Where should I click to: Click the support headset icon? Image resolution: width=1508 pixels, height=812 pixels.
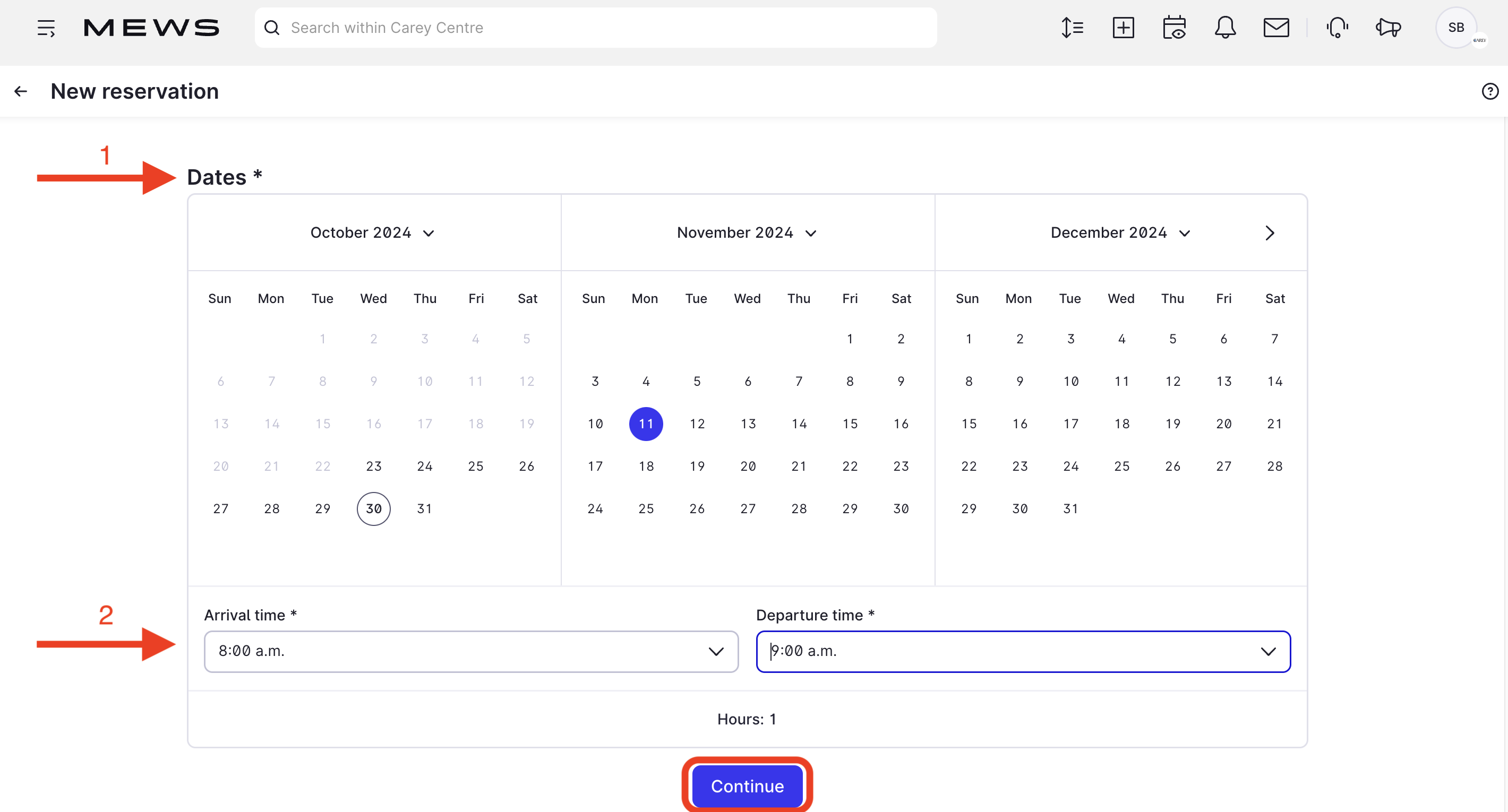pos(1337,28)
